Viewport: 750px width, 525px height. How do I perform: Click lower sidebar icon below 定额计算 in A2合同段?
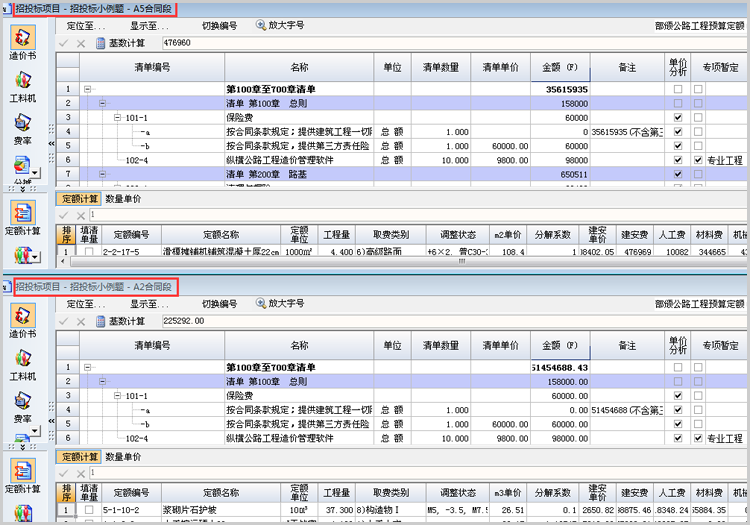[22, 513]
